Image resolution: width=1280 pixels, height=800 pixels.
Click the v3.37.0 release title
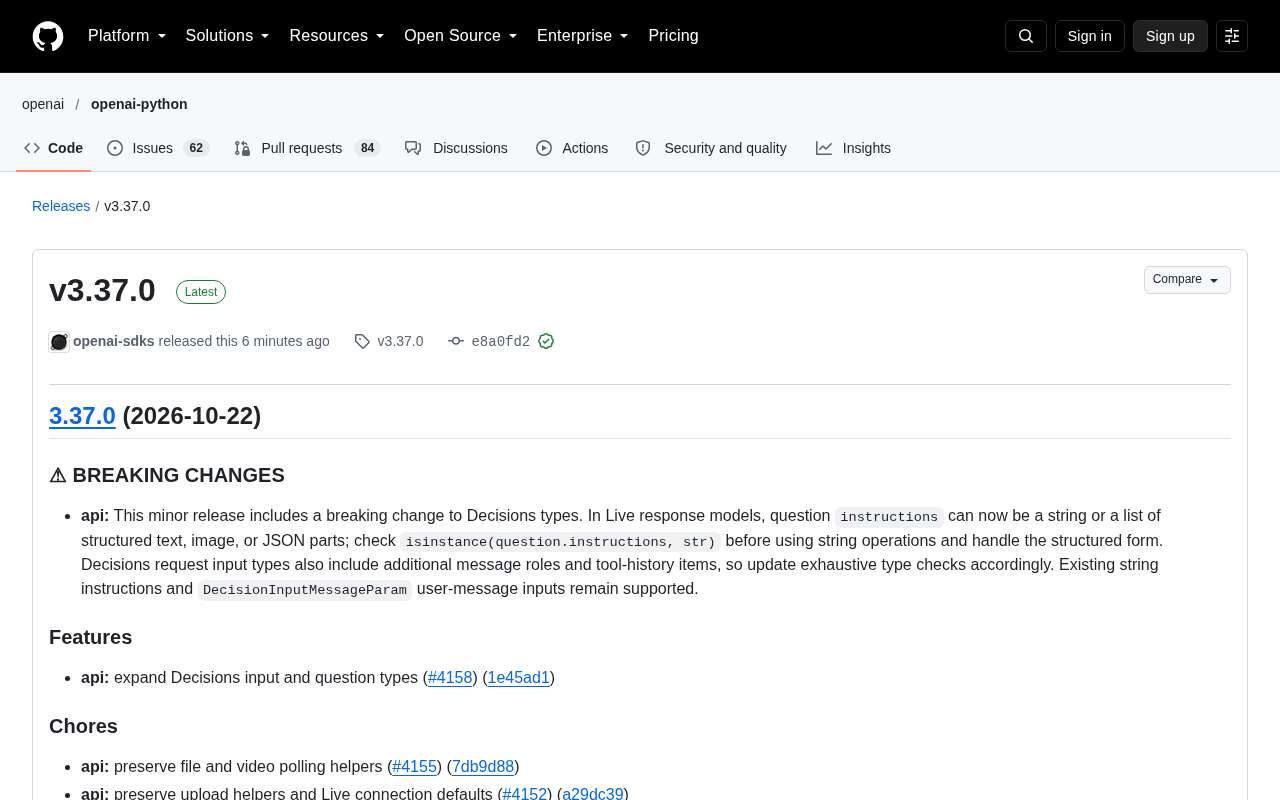tap(102, 290)
